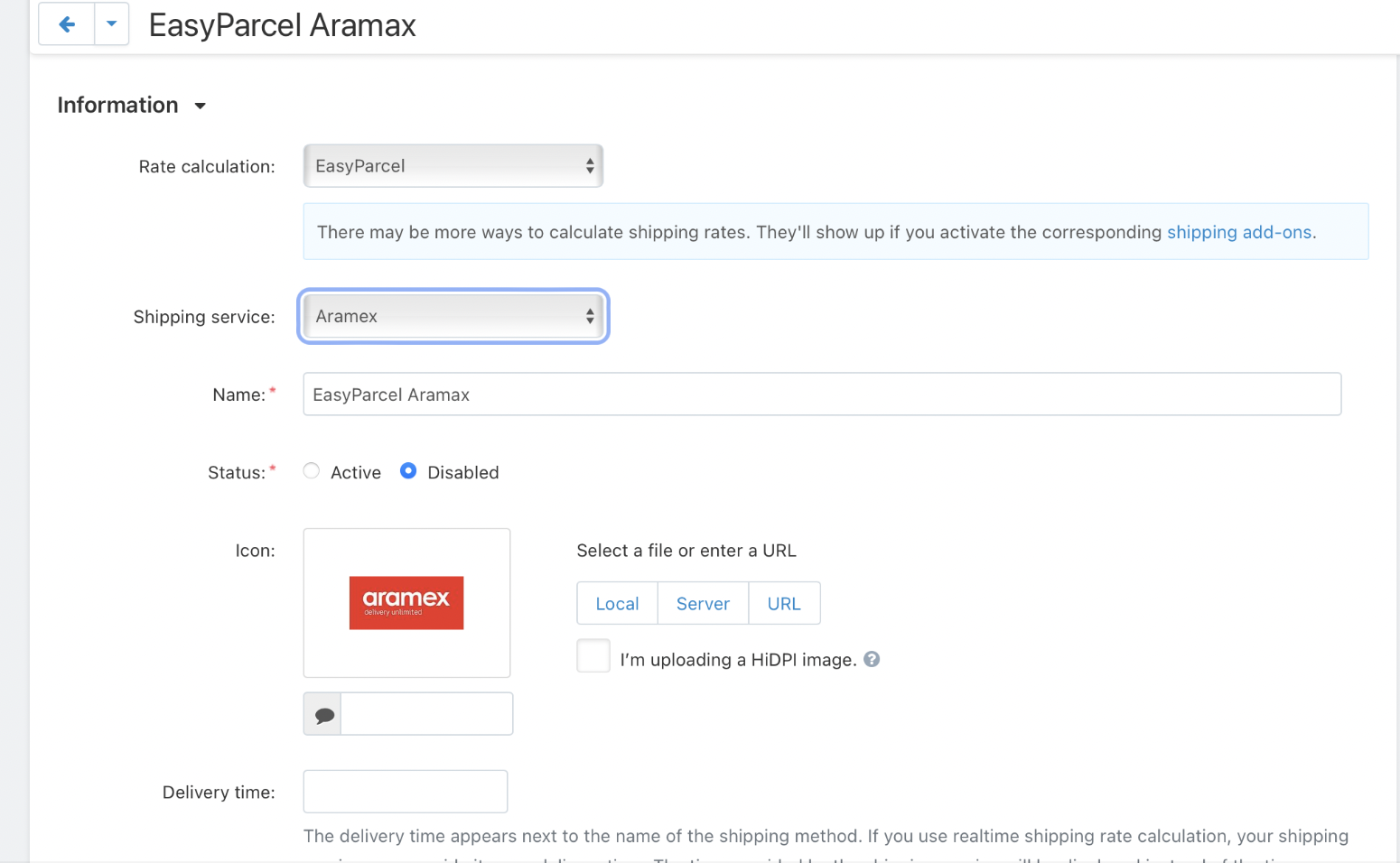Click the aramex logo preview
The image size is (1400, 863).
(406, 602)
